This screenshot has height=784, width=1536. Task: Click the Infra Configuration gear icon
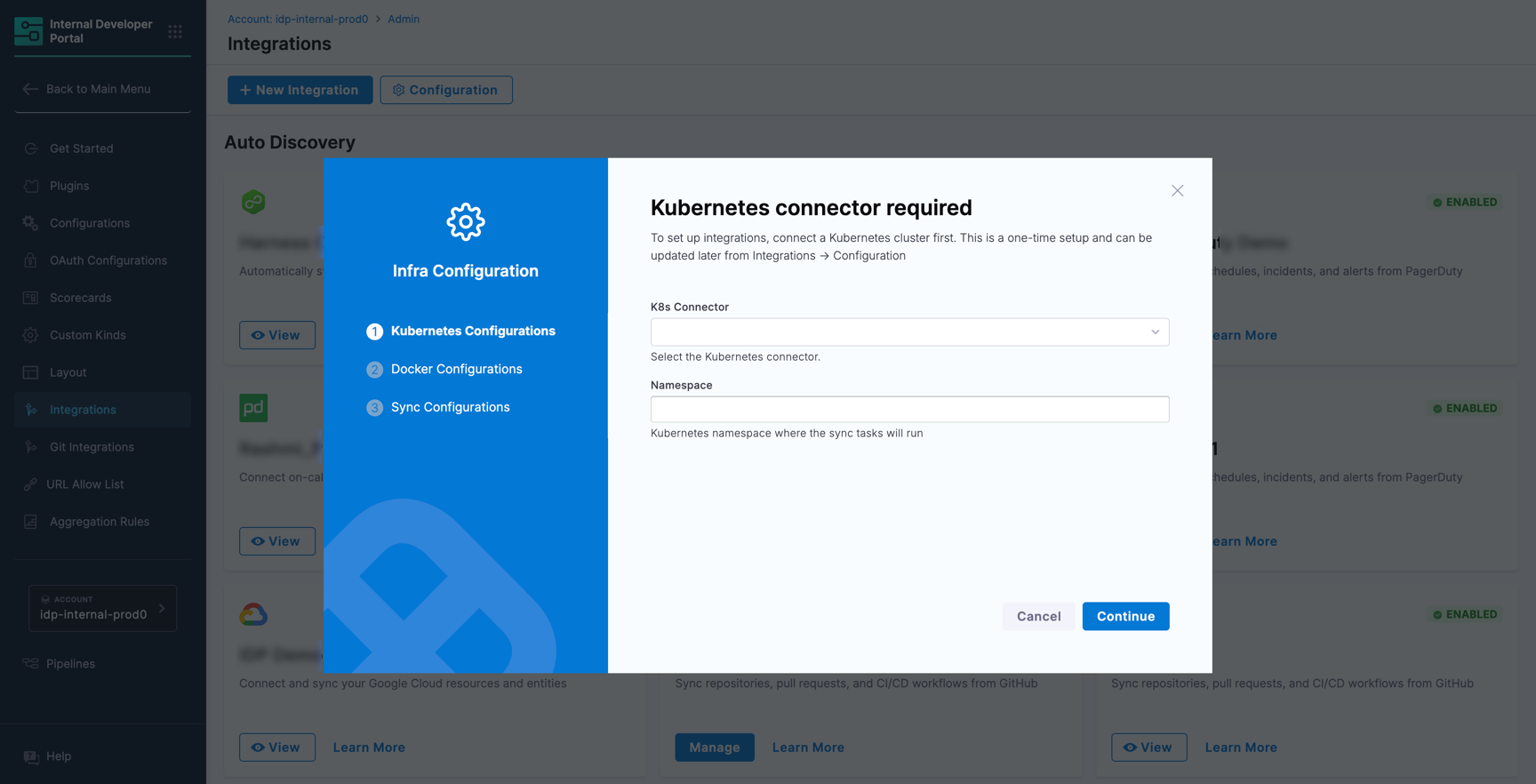coord(466,222)
